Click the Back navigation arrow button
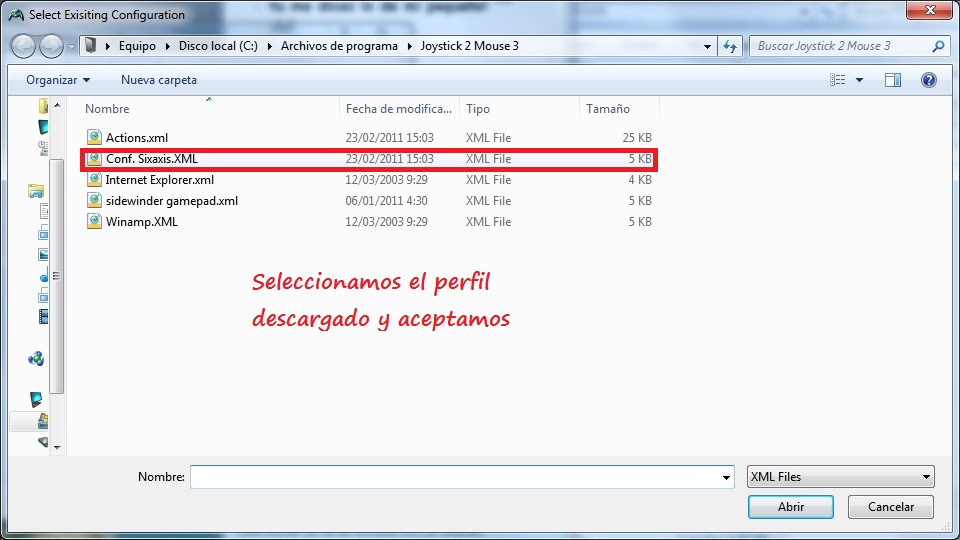Image resolution: width=960 pixels, height=540 pixels. click(24, 46)
